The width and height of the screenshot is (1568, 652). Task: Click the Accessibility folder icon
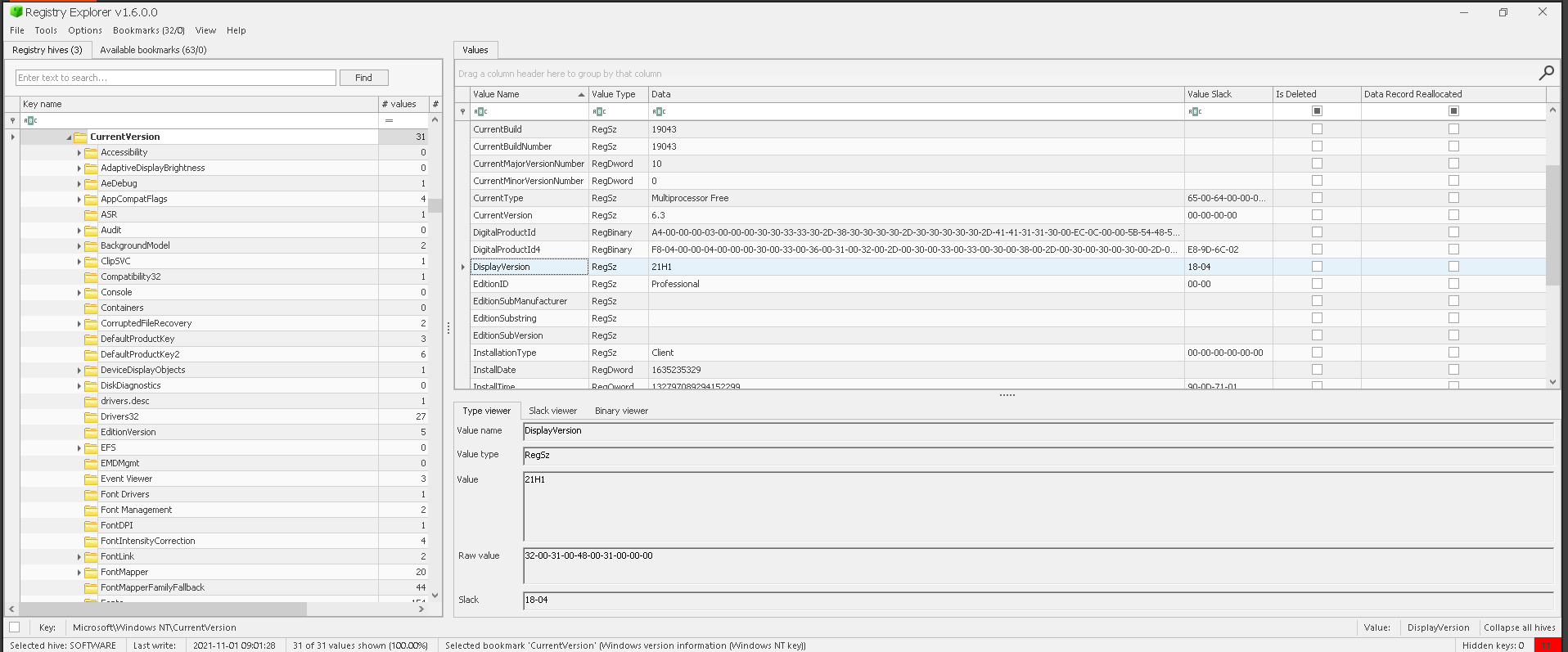[91, 153]
